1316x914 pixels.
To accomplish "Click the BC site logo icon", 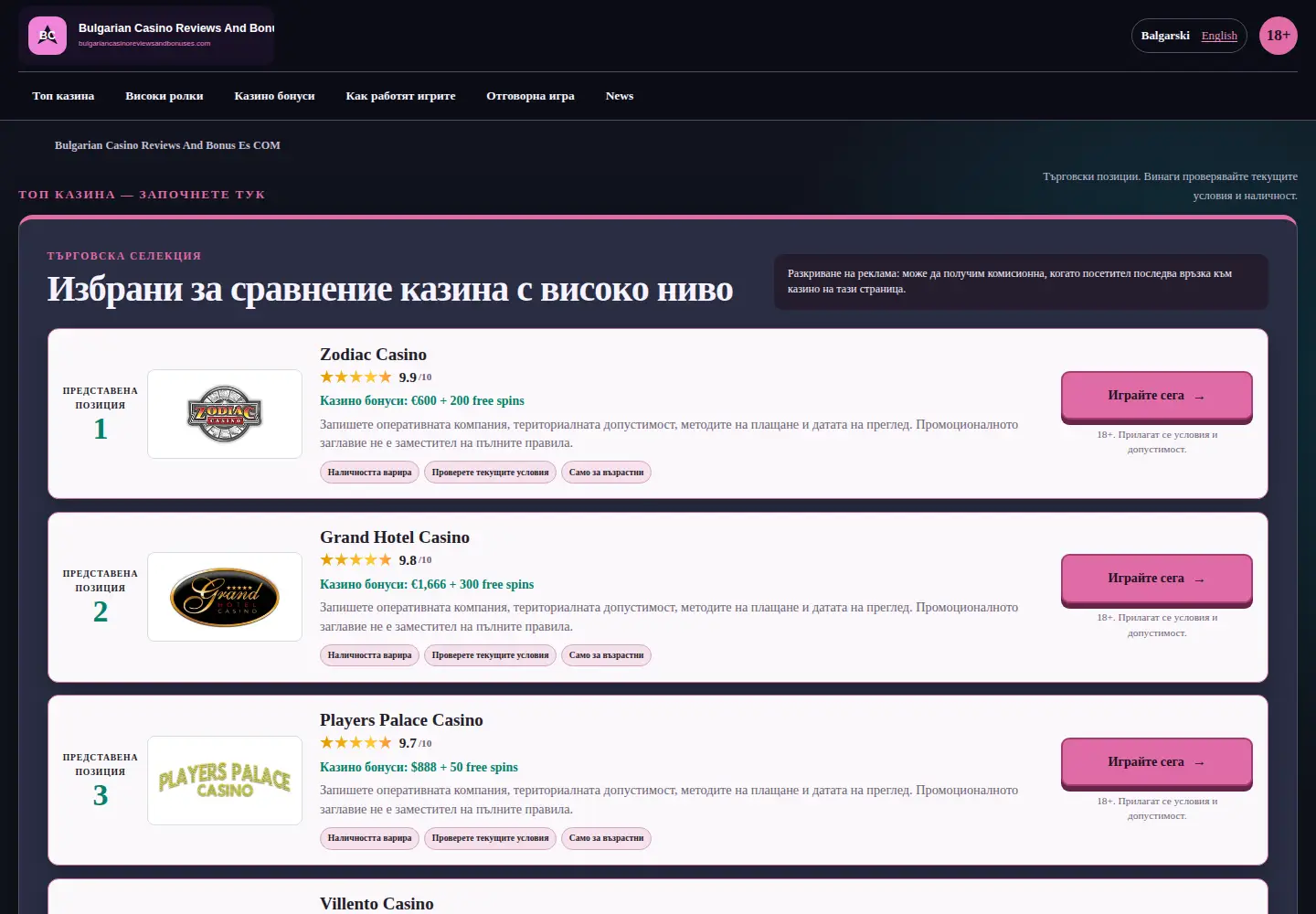I will pyautogui.click(x=48, y=36).
